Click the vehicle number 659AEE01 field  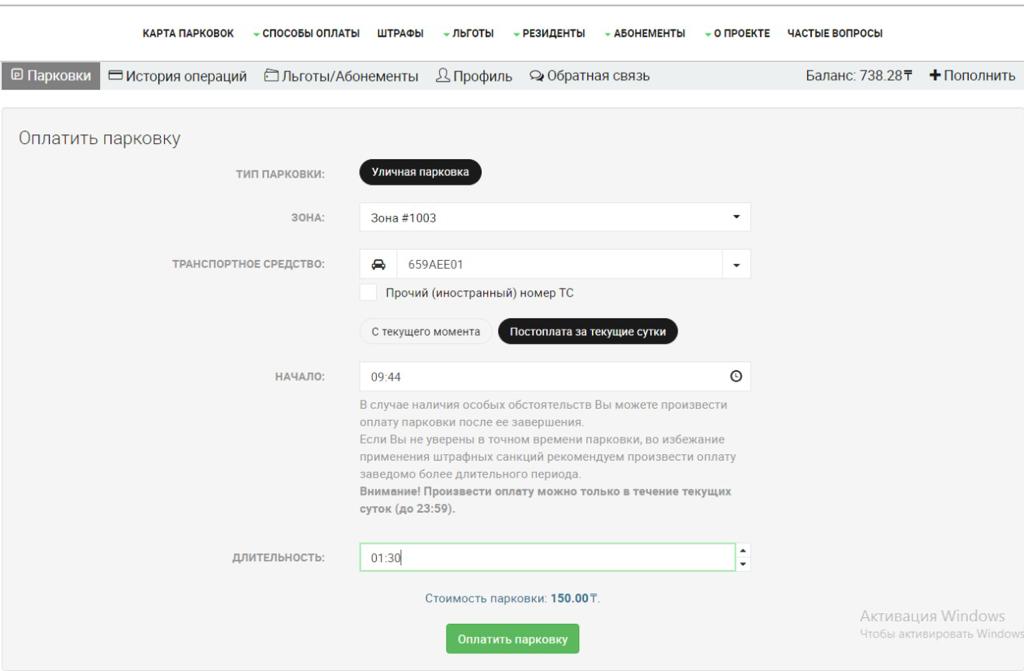(x=559, y=265)
